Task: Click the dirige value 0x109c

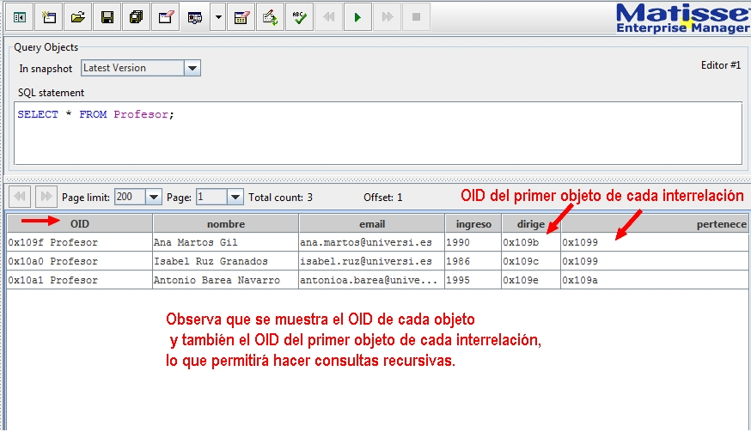Action: (531, 261)
